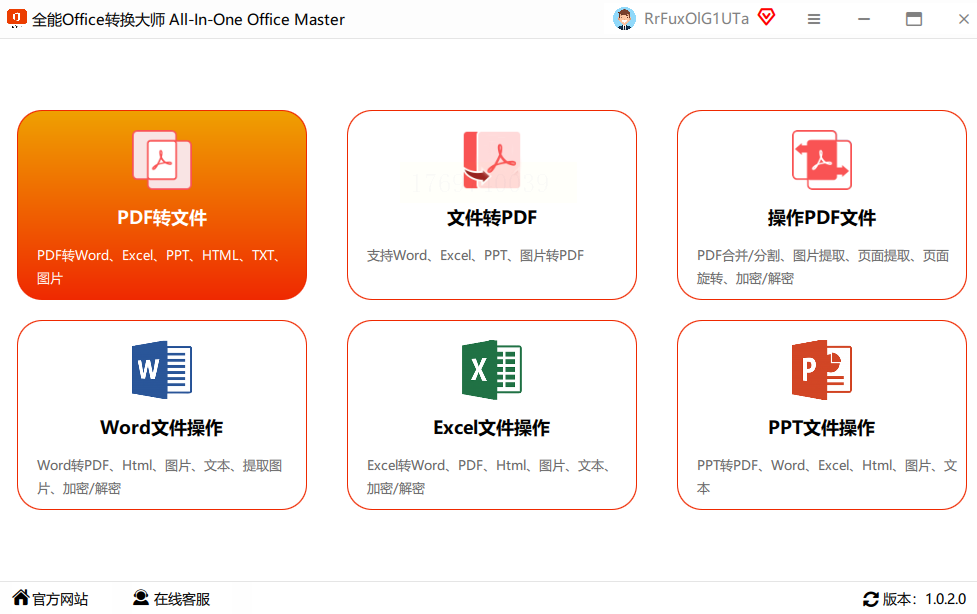Maximize the application window
The width and height of the screenshot is (977, 614).
[x=913, y=19]
